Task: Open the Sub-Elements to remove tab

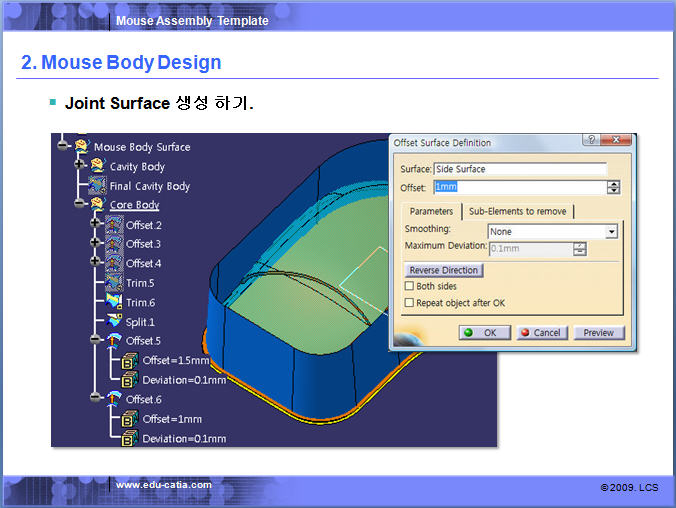Action: pyautogui.click(x=518, y=211)
